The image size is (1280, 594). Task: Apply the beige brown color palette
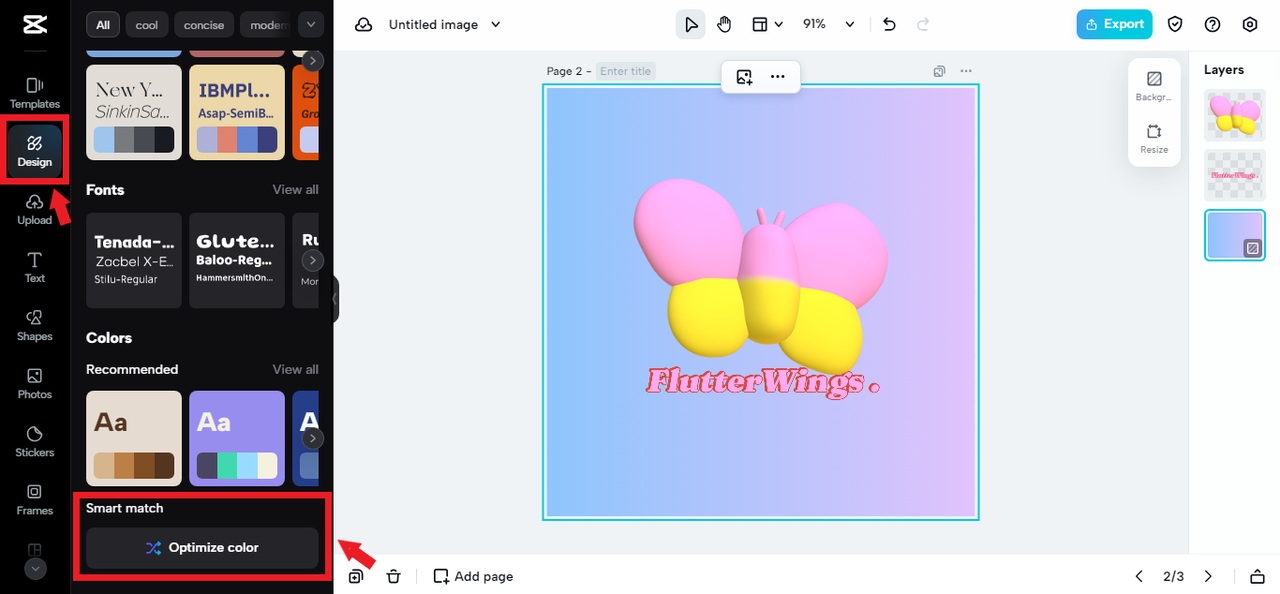(134, 438)
